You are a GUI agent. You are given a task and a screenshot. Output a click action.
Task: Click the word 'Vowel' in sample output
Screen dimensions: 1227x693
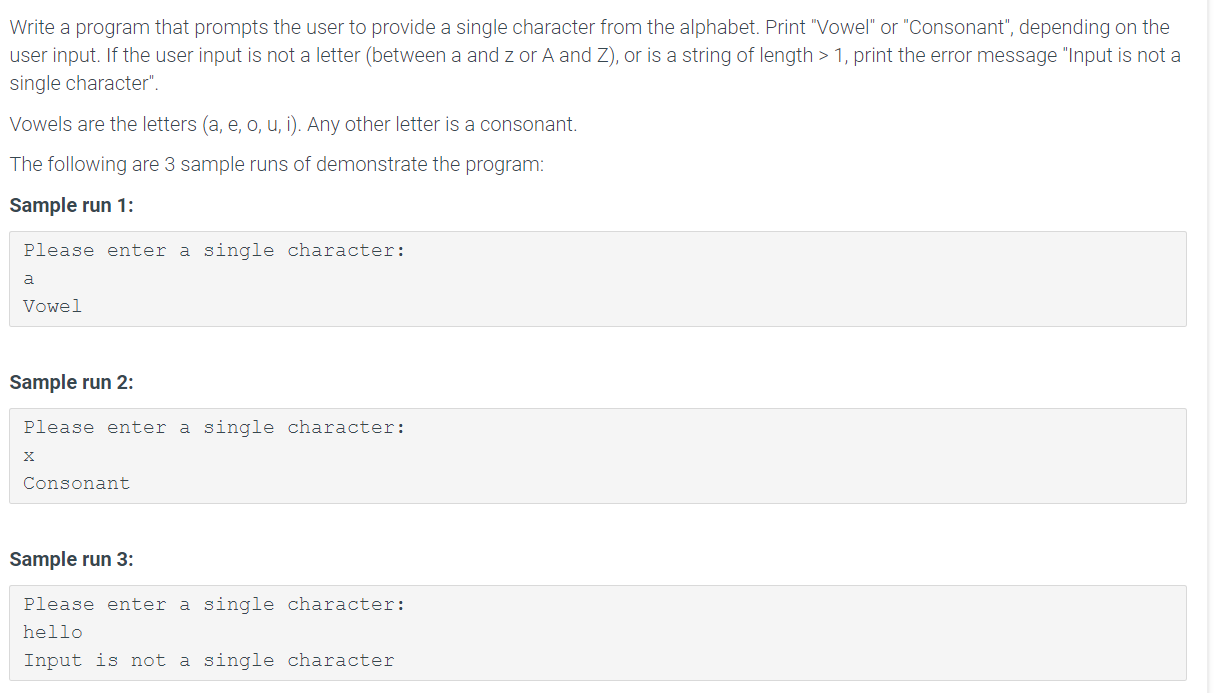pyautogui.click(x=53, y=306)
